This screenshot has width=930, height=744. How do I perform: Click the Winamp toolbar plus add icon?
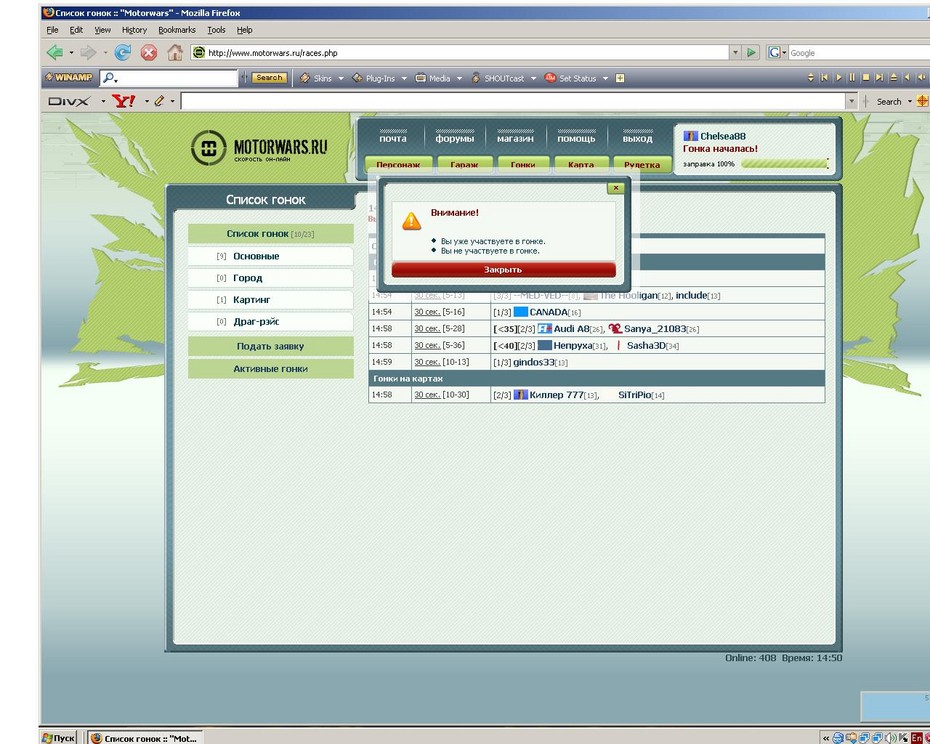coord(620,78)
